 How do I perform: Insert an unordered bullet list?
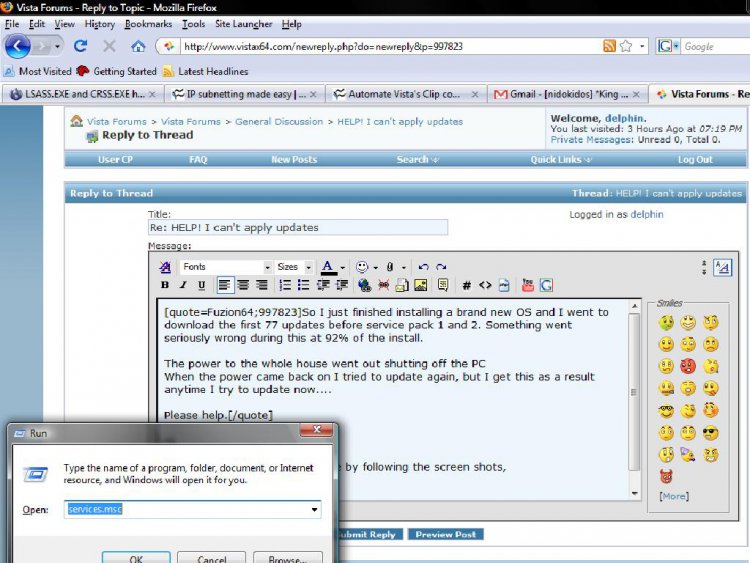pos(303,285)
